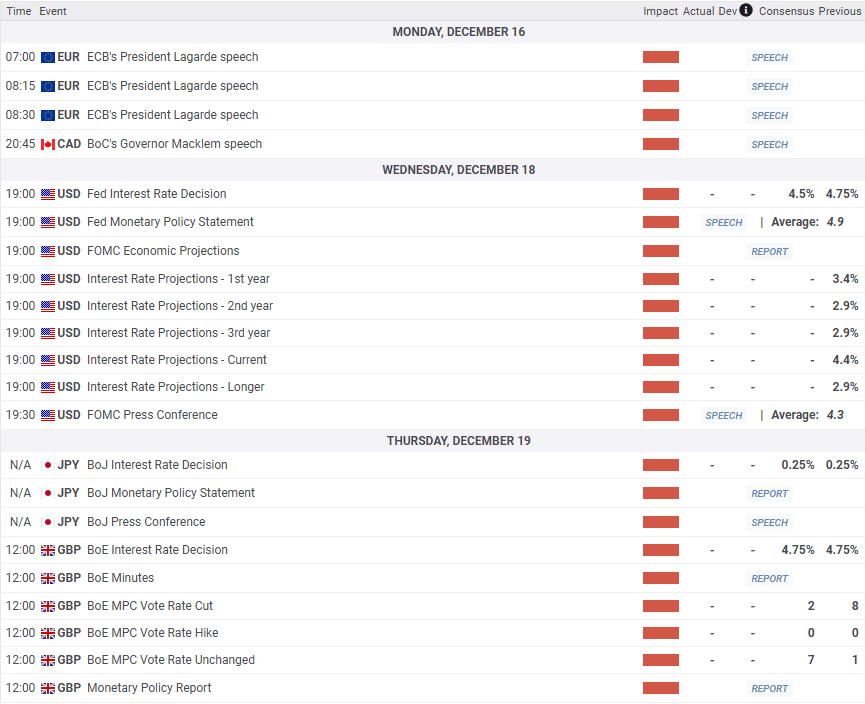Click SPEECH tag on 08:15 Lagarde speech row
The width and height of the screenshot is (865, 704).
[770, 87]
